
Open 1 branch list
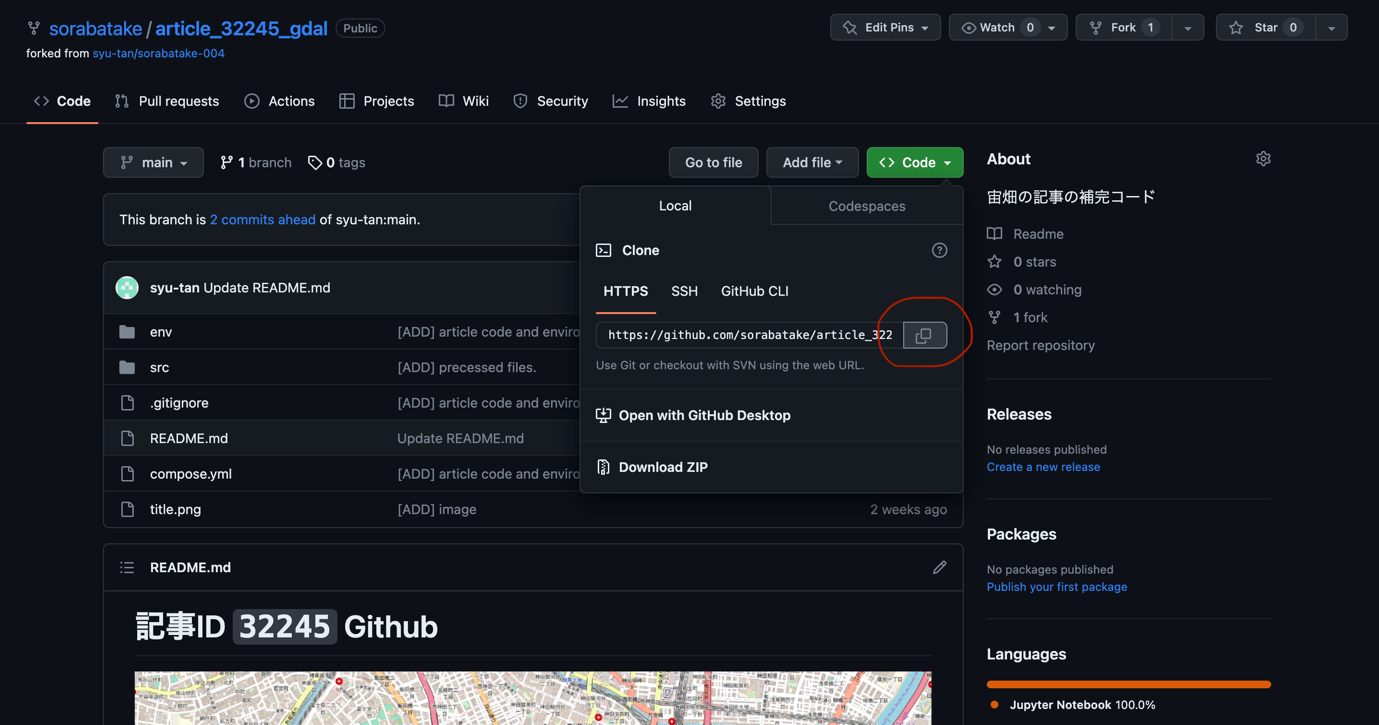[x=256, y=162]
